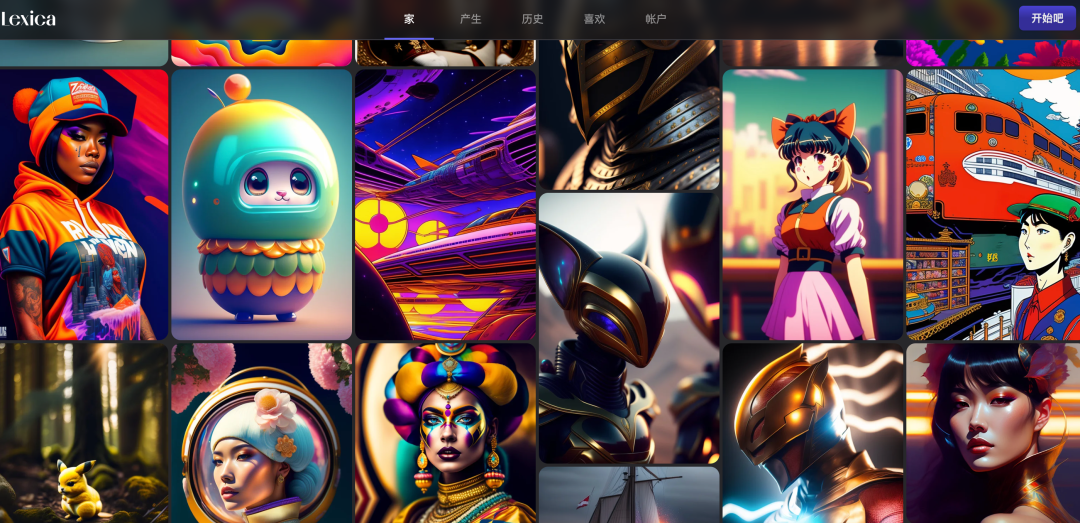Open the woman in orange hoodie image
1080x523 pixels.
pyautogui.click(x=84, y=204)
